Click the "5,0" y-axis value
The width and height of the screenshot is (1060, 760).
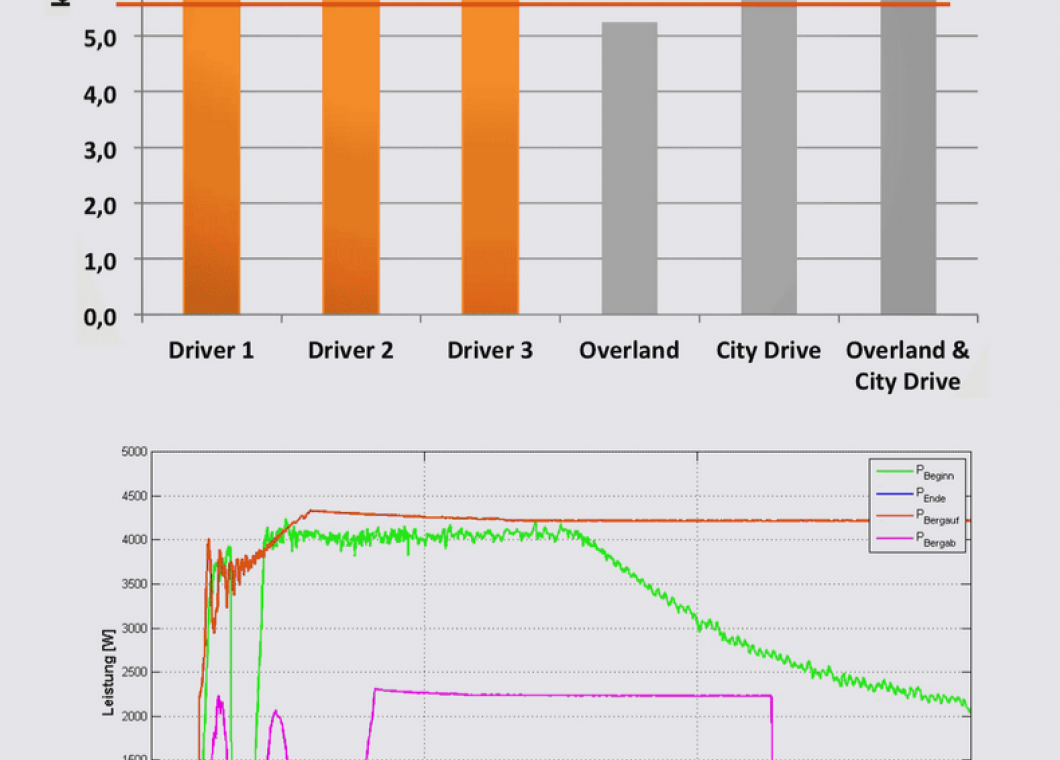[100, 39]
